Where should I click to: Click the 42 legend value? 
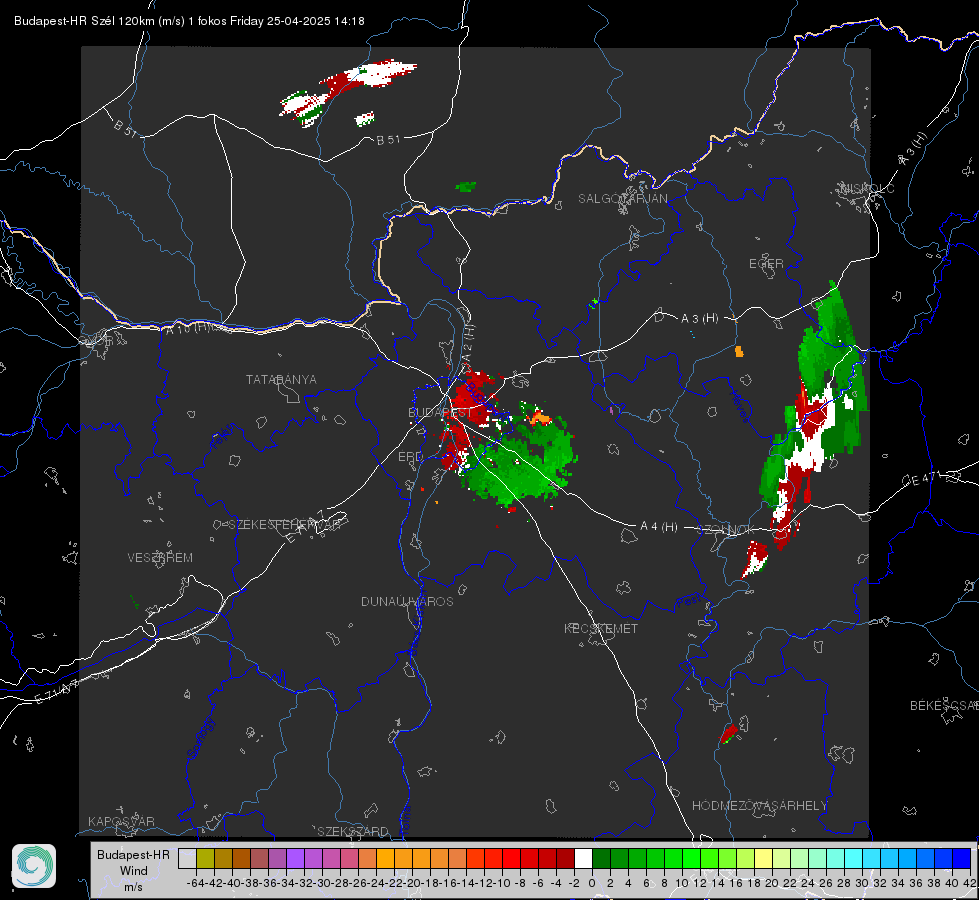[969, 883]
